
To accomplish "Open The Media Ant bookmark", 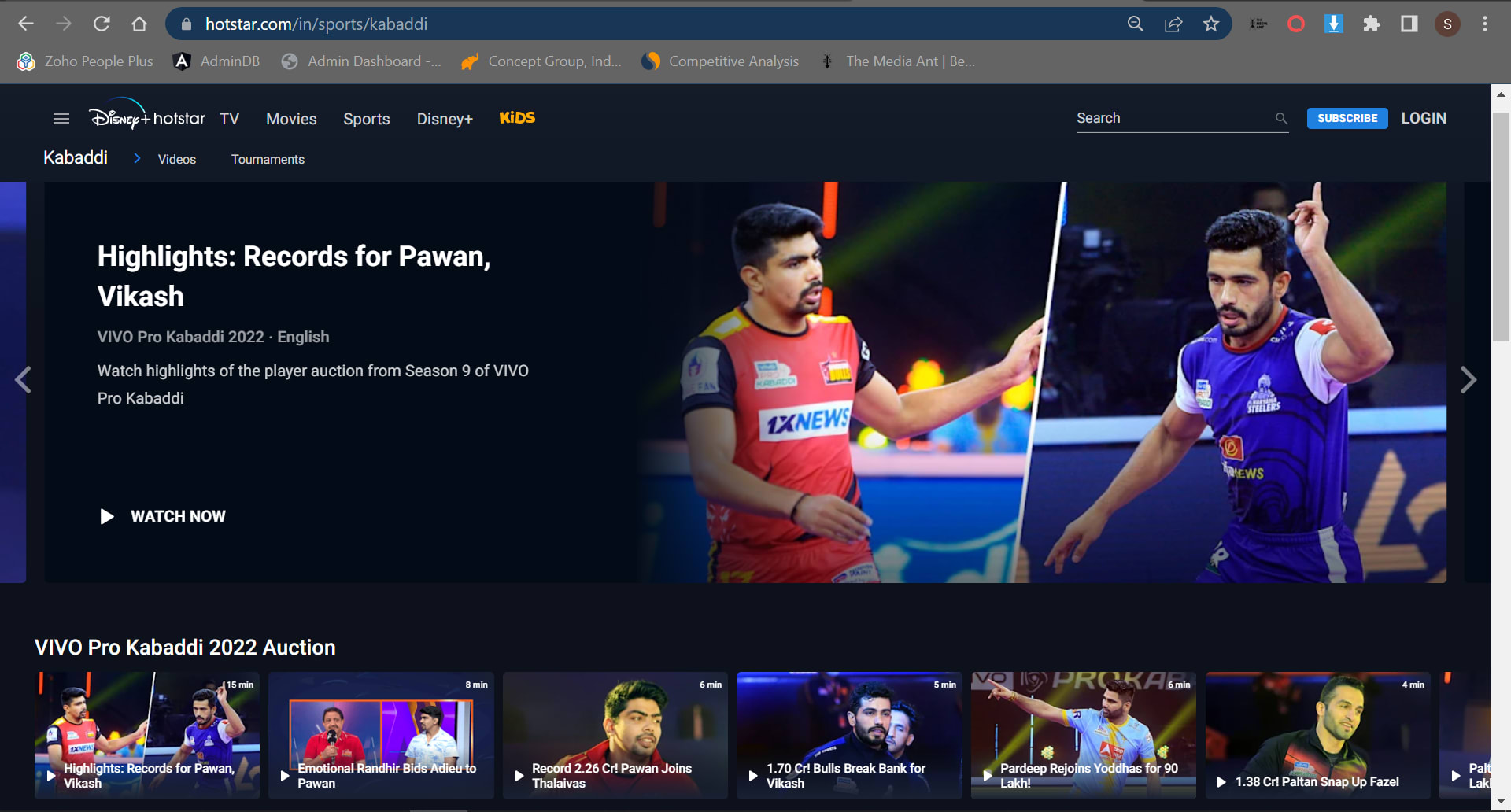I will 897,61.
